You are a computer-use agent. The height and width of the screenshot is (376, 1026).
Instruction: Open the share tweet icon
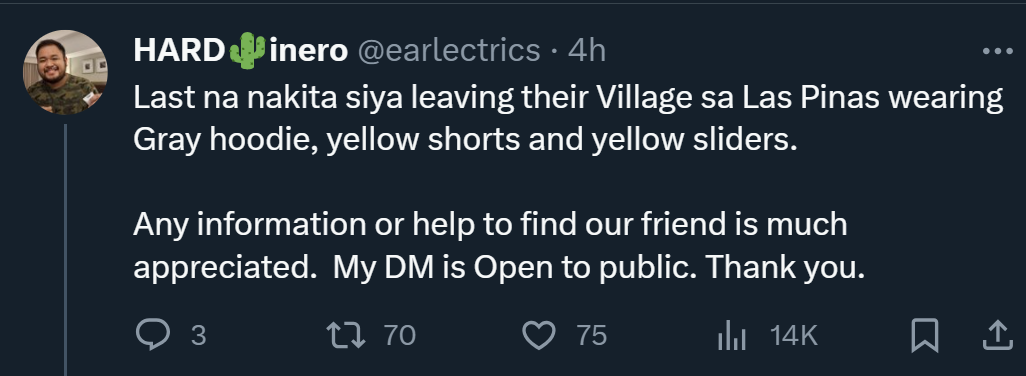(997, 335)
